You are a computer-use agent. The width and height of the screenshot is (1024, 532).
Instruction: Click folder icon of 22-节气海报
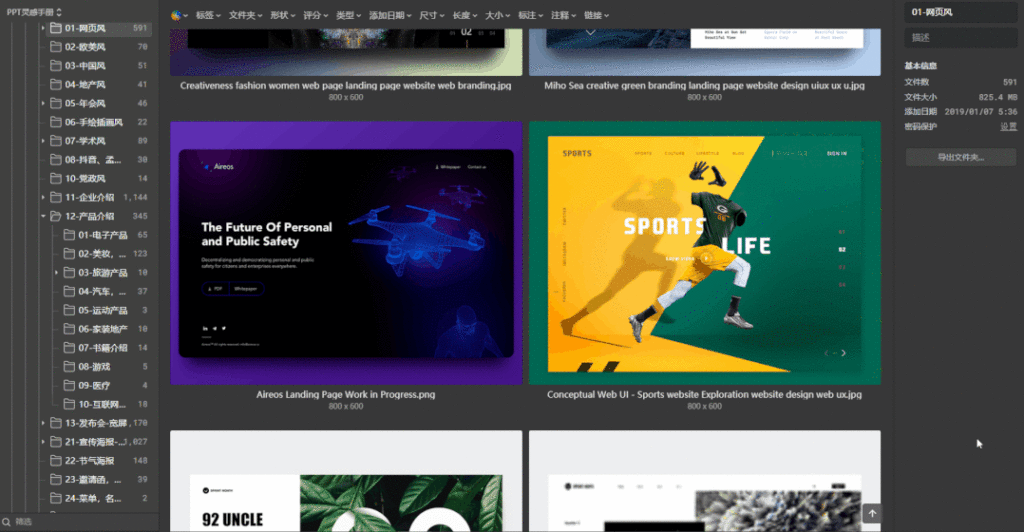click(x=56, y=461)
